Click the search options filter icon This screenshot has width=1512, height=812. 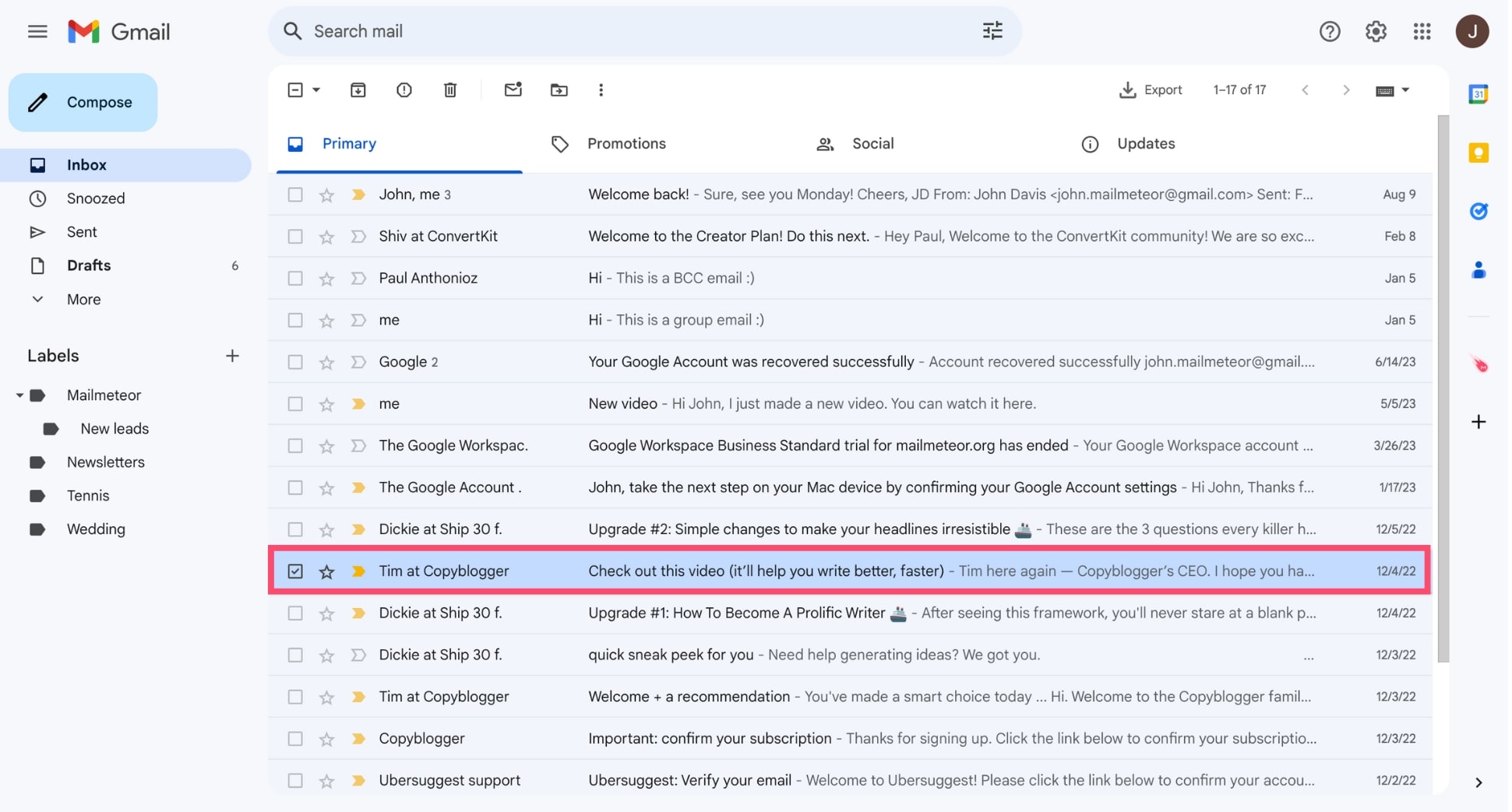[x=993, y=31]
